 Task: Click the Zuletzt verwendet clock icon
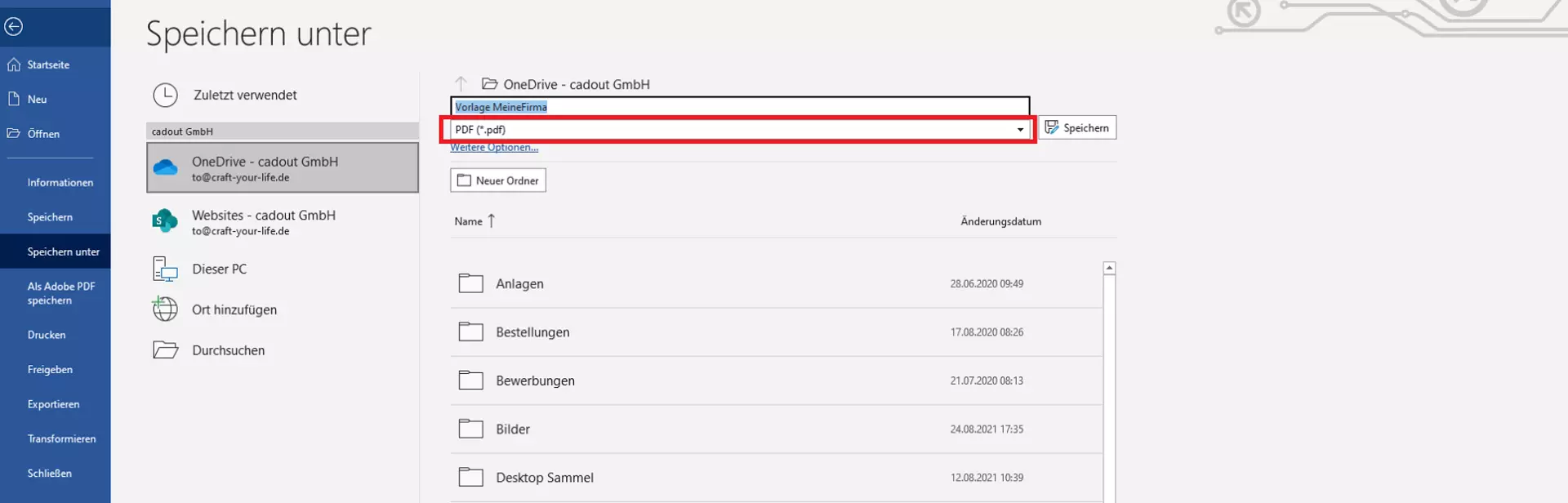[x=165, y=96]
